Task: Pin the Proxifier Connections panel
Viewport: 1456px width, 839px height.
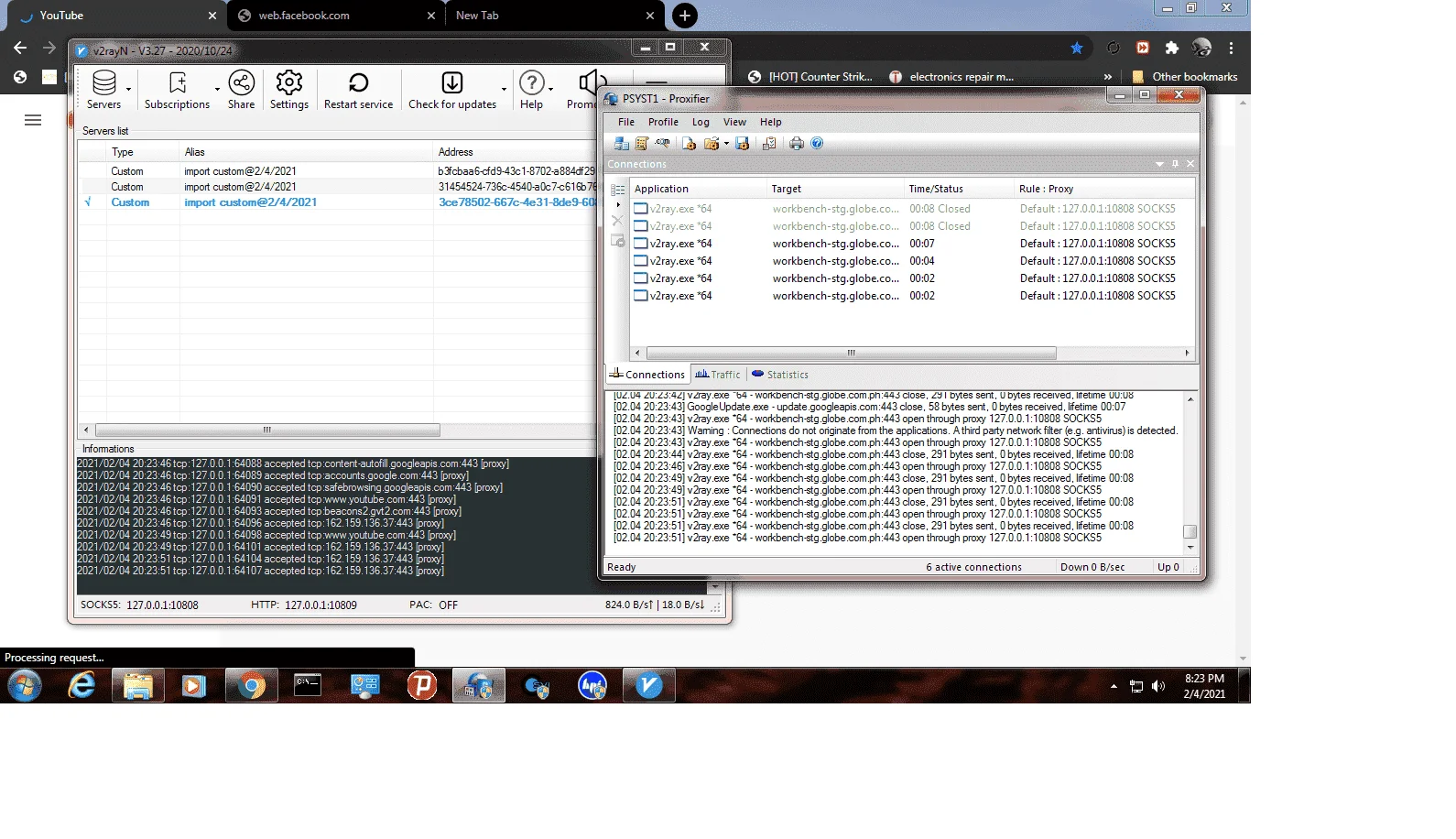Action: point(1175,164)
